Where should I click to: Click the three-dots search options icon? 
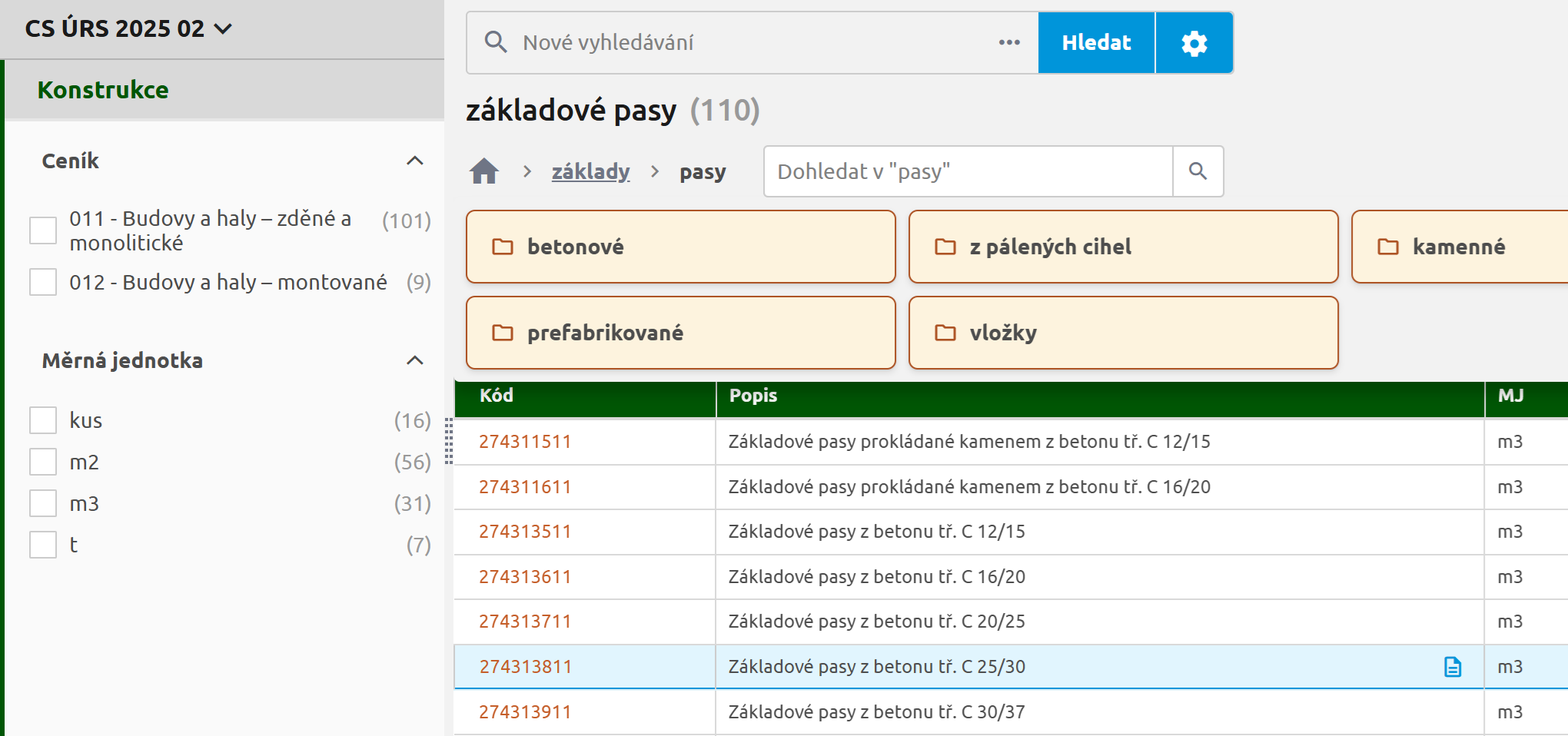coord(1009,43)
